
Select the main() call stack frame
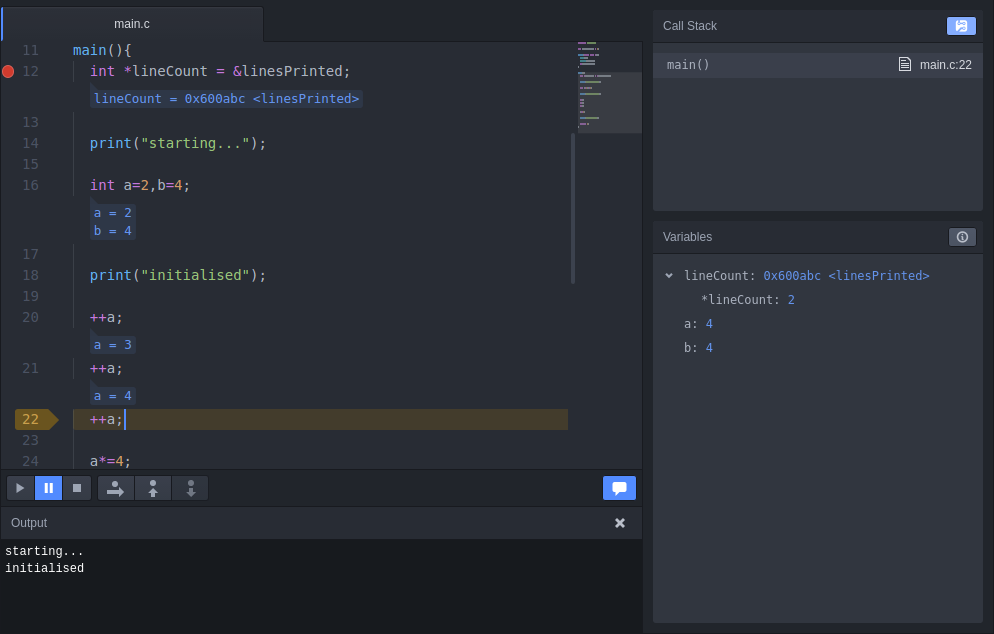pyautogui.click(x=818, y=65)
